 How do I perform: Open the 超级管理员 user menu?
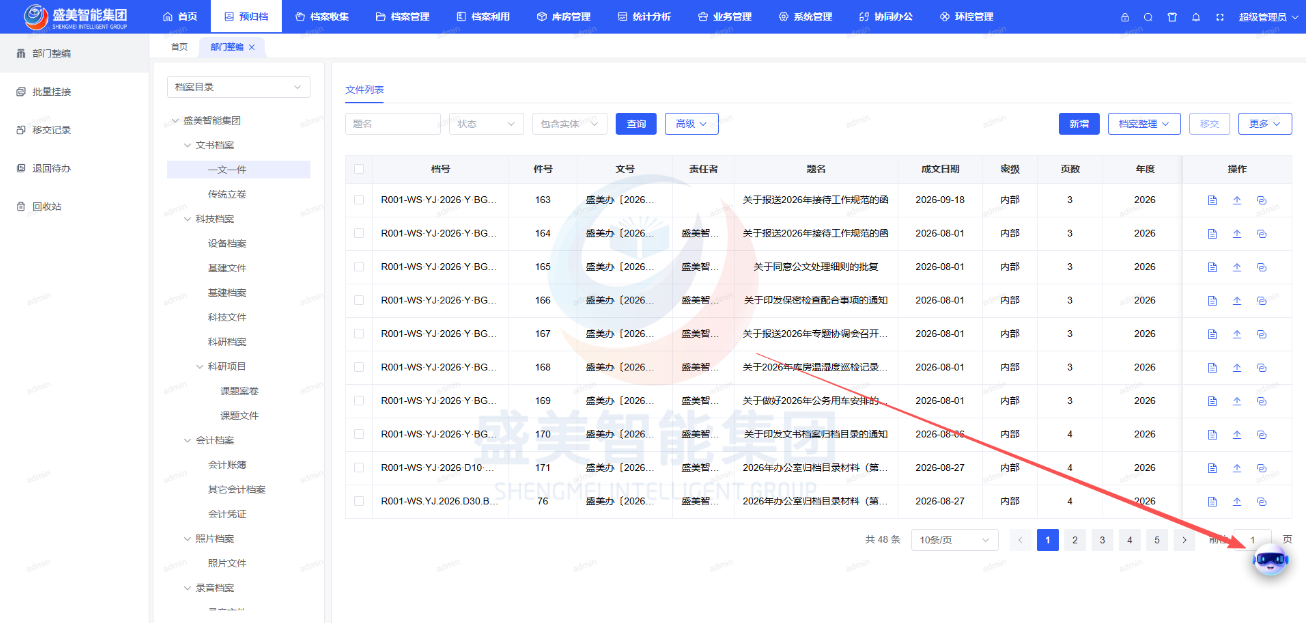tap(1267, 17)
